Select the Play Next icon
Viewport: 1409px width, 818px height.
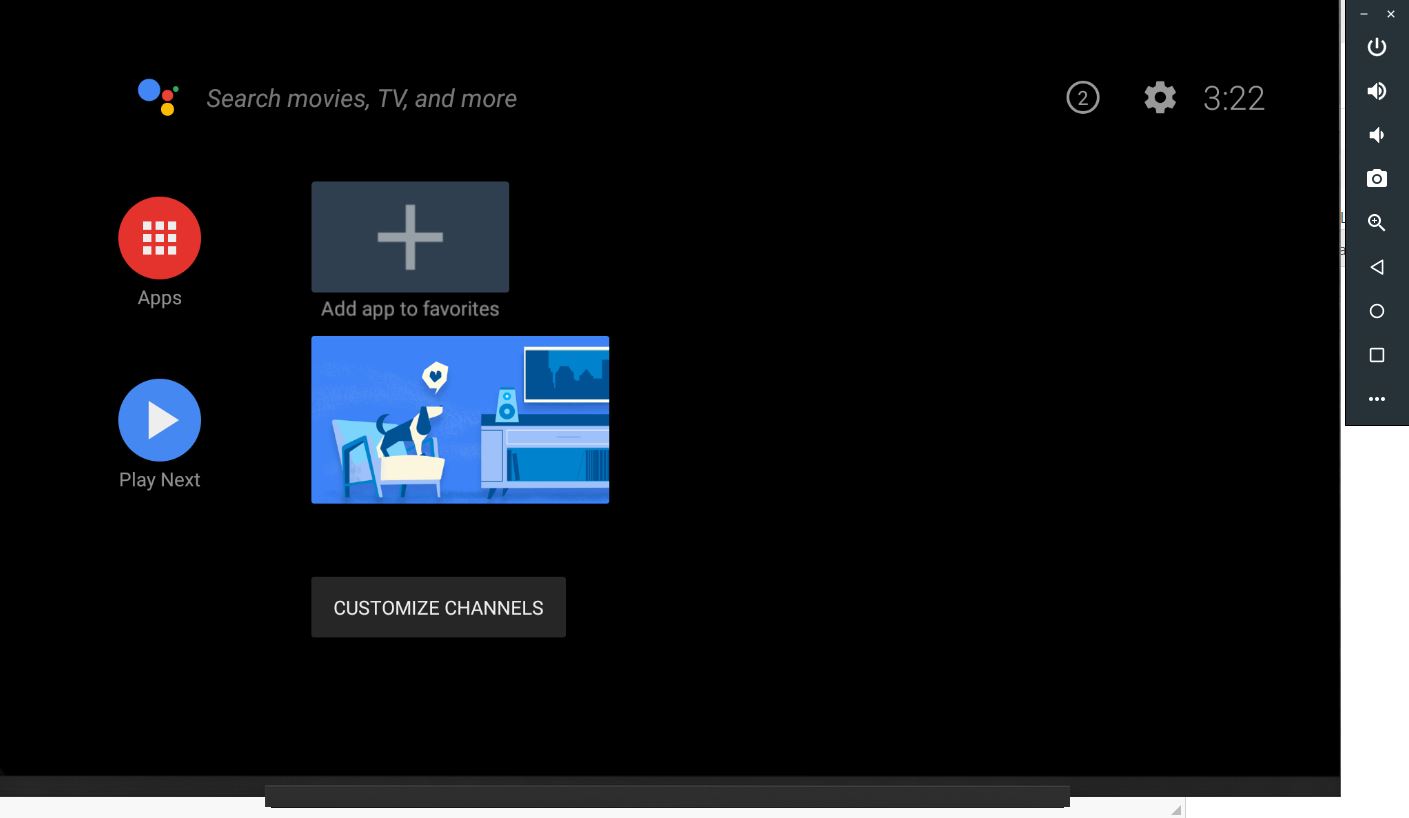click(x=159, y=420)
